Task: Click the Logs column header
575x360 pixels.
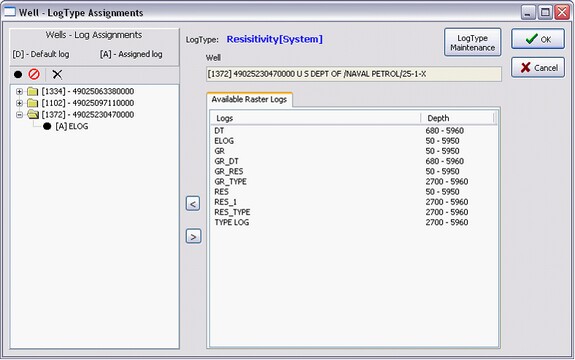Action: [315, 118]
